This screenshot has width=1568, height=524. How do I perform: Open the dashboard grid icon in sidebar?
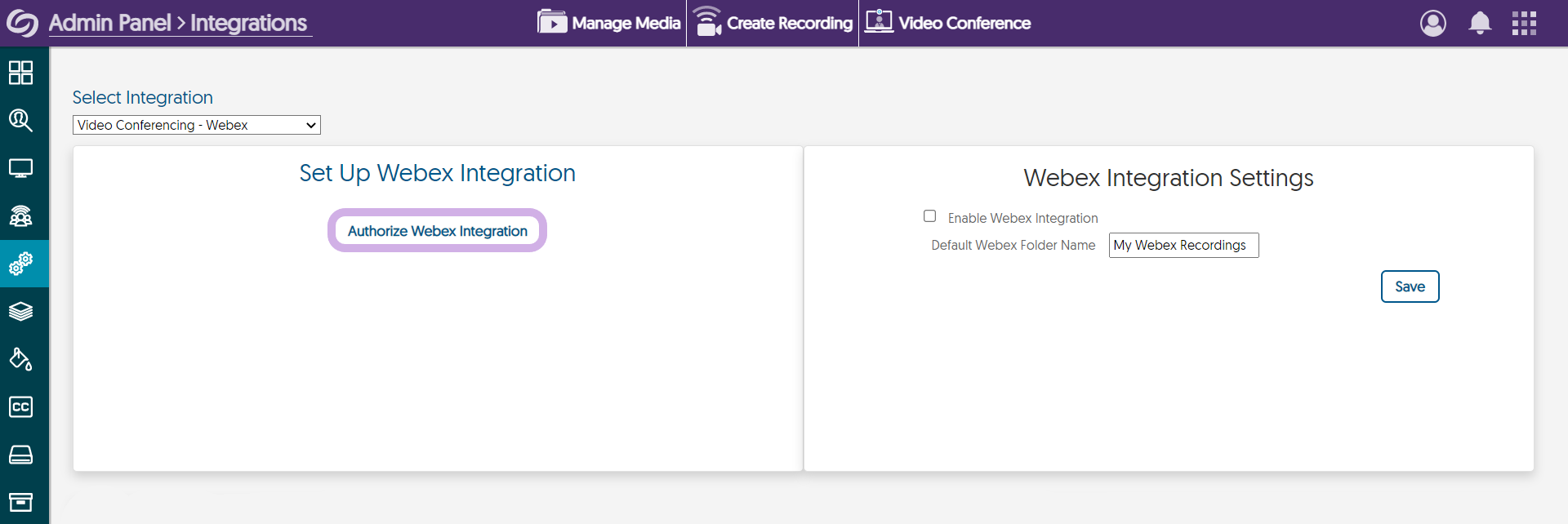point(20,73)
